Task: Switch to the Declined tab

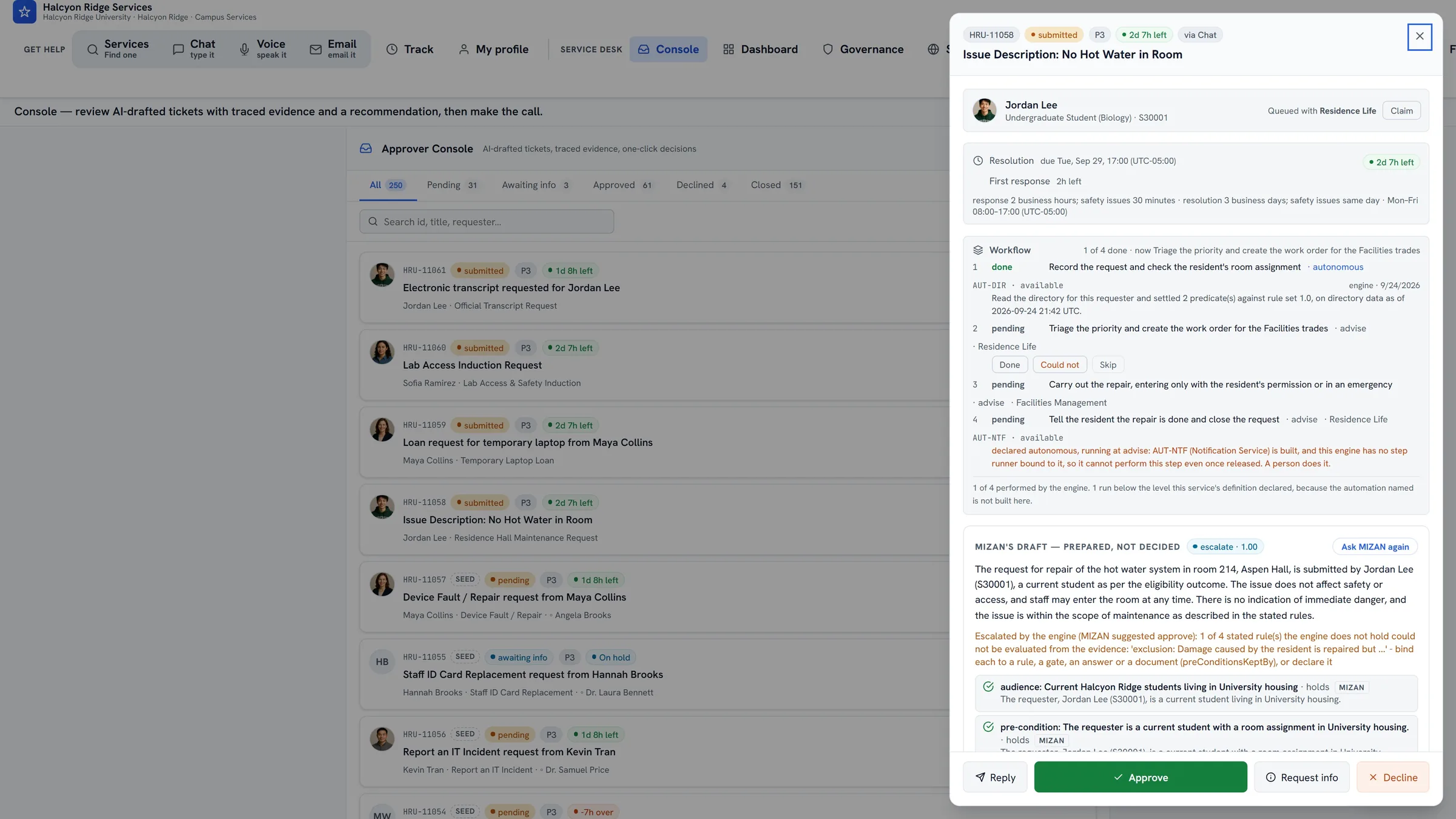Action: (702, 185)
